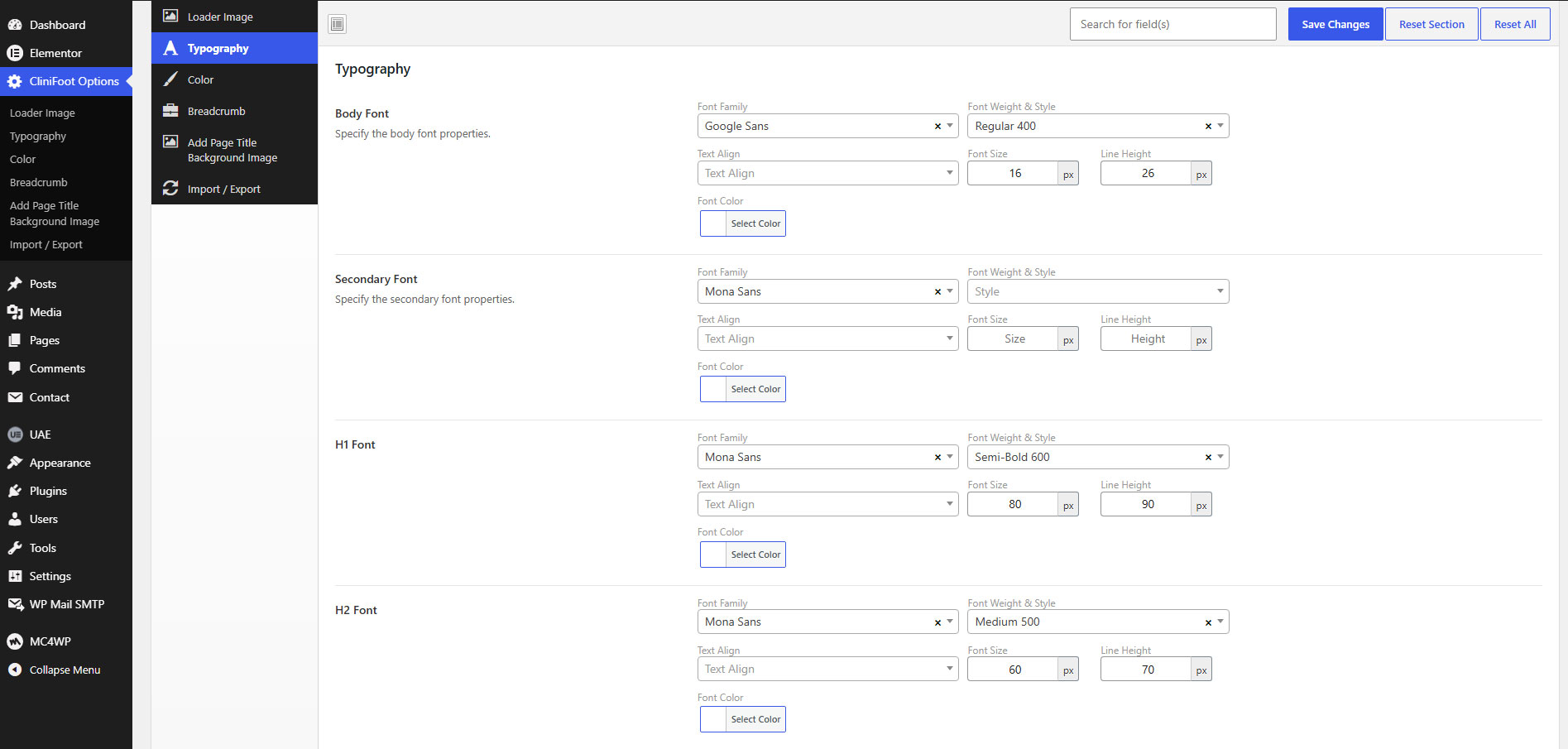1568x749 pixels.
Task: Open H2 Font family dropdown
Action: (x=827, y=622)
